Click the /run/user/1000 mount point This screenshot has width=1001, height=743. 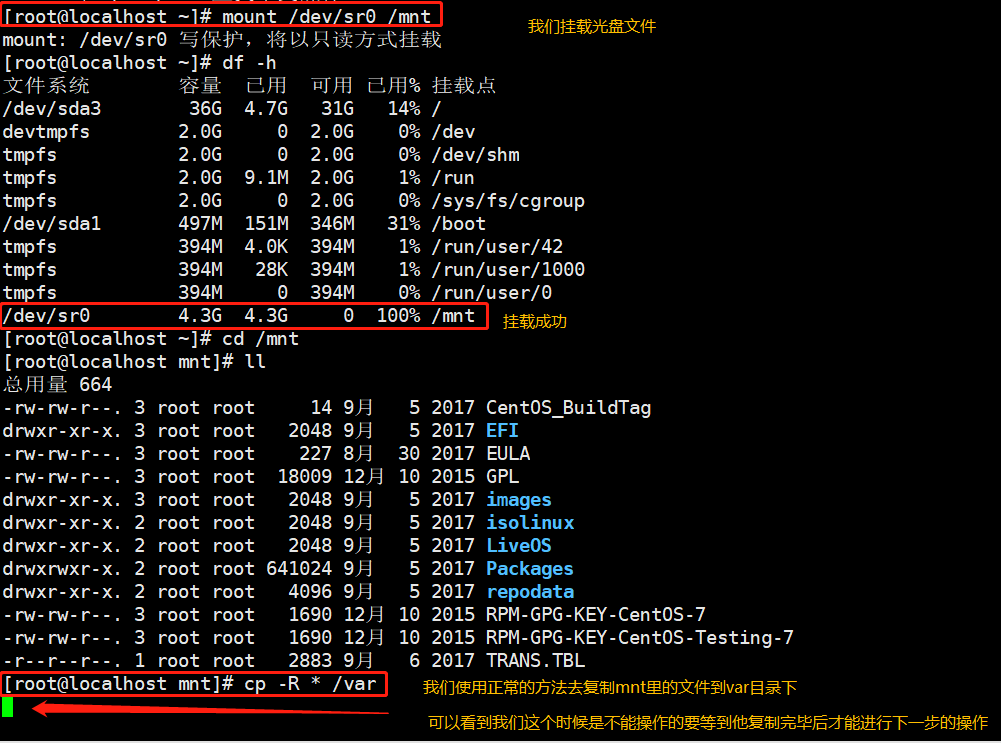coord(508,269)
